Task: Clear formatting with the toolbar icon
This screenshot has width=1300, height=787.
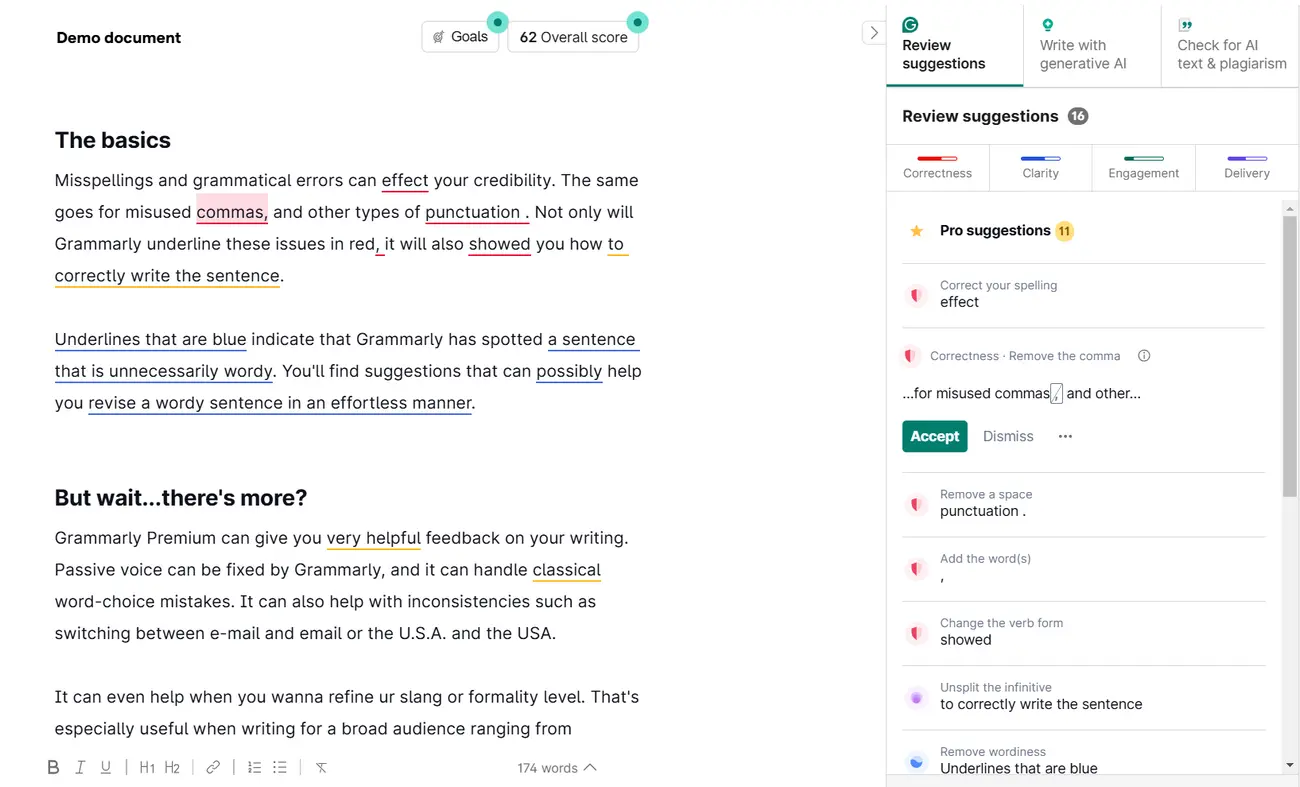Action: point(320,766)
